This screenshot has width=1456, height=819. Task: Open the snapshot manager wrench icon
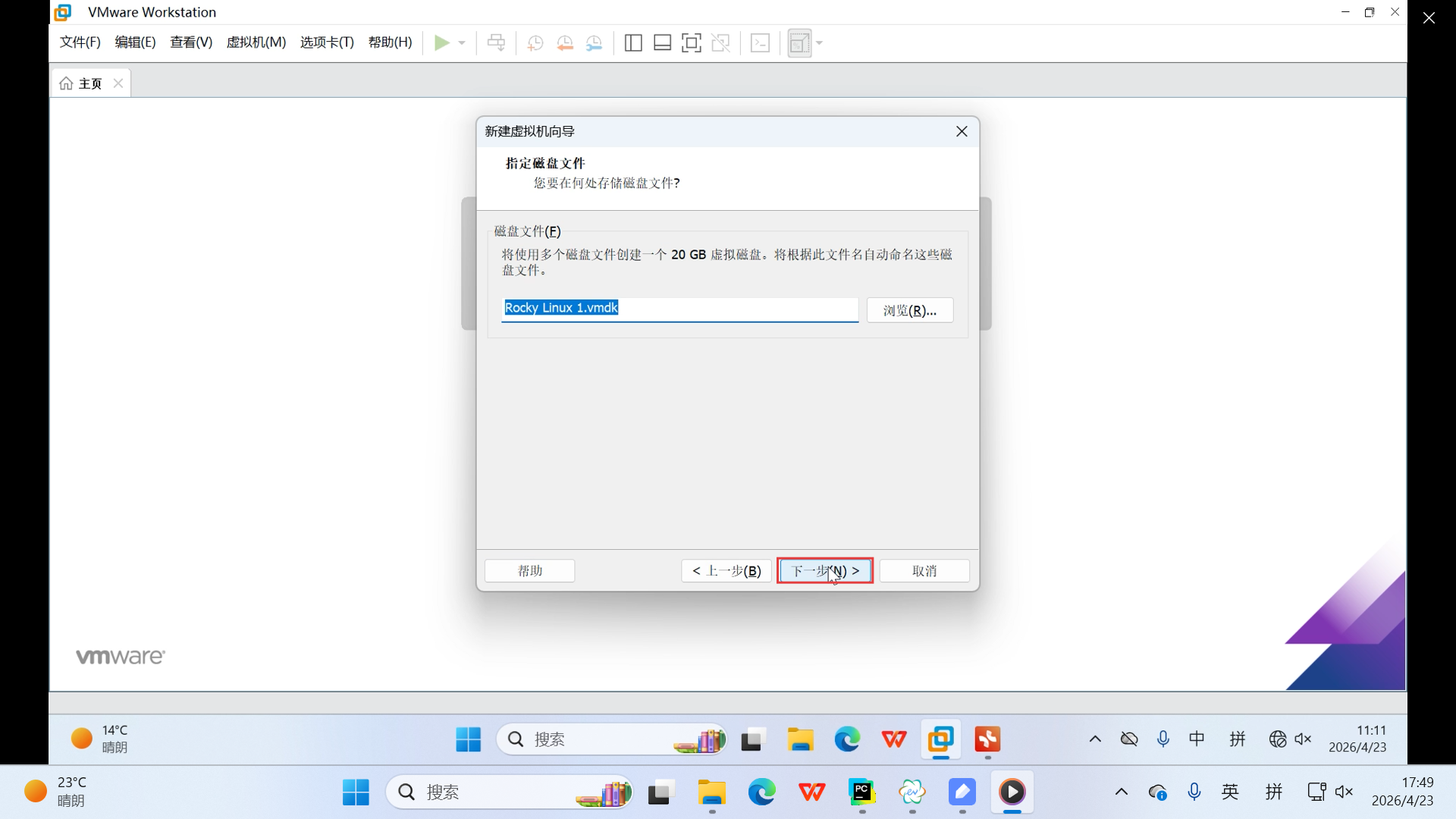click(x=594, y=43)
